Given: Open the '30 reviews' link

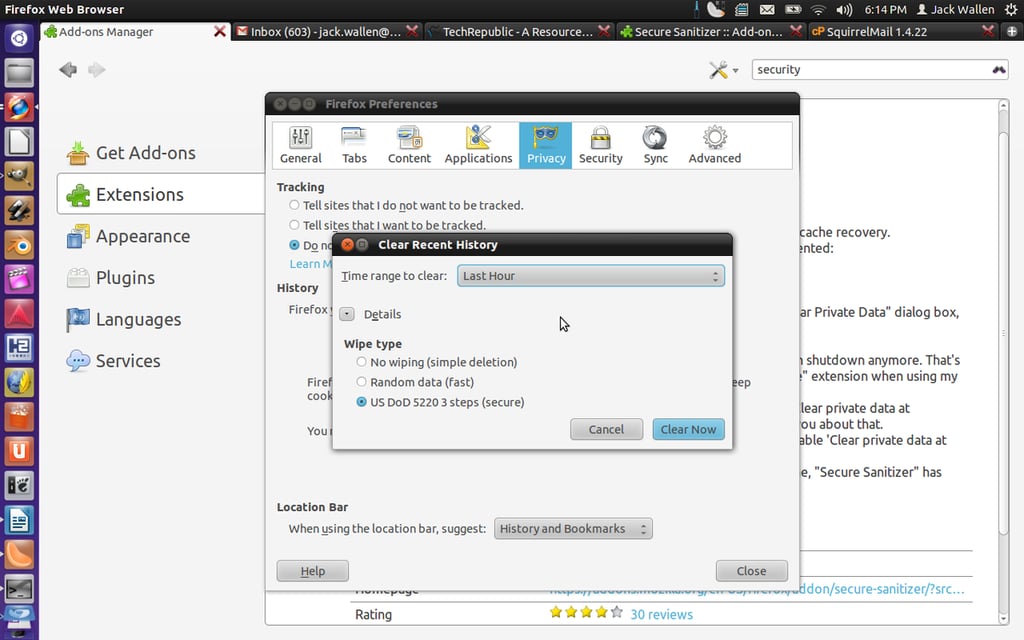Looking at the screenshot, I should pyautogui.click(x=661, y=614).
